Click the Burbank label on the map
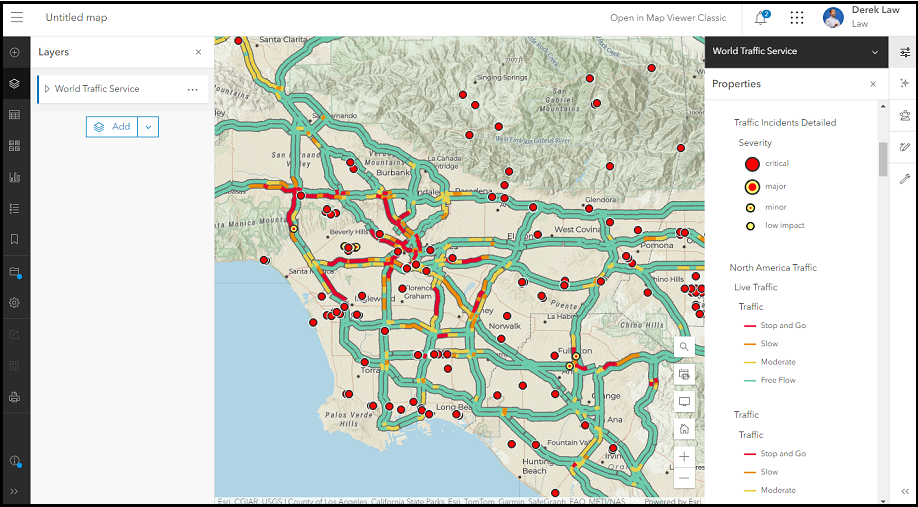Viewport: 918px width, 507px height. 393,173
